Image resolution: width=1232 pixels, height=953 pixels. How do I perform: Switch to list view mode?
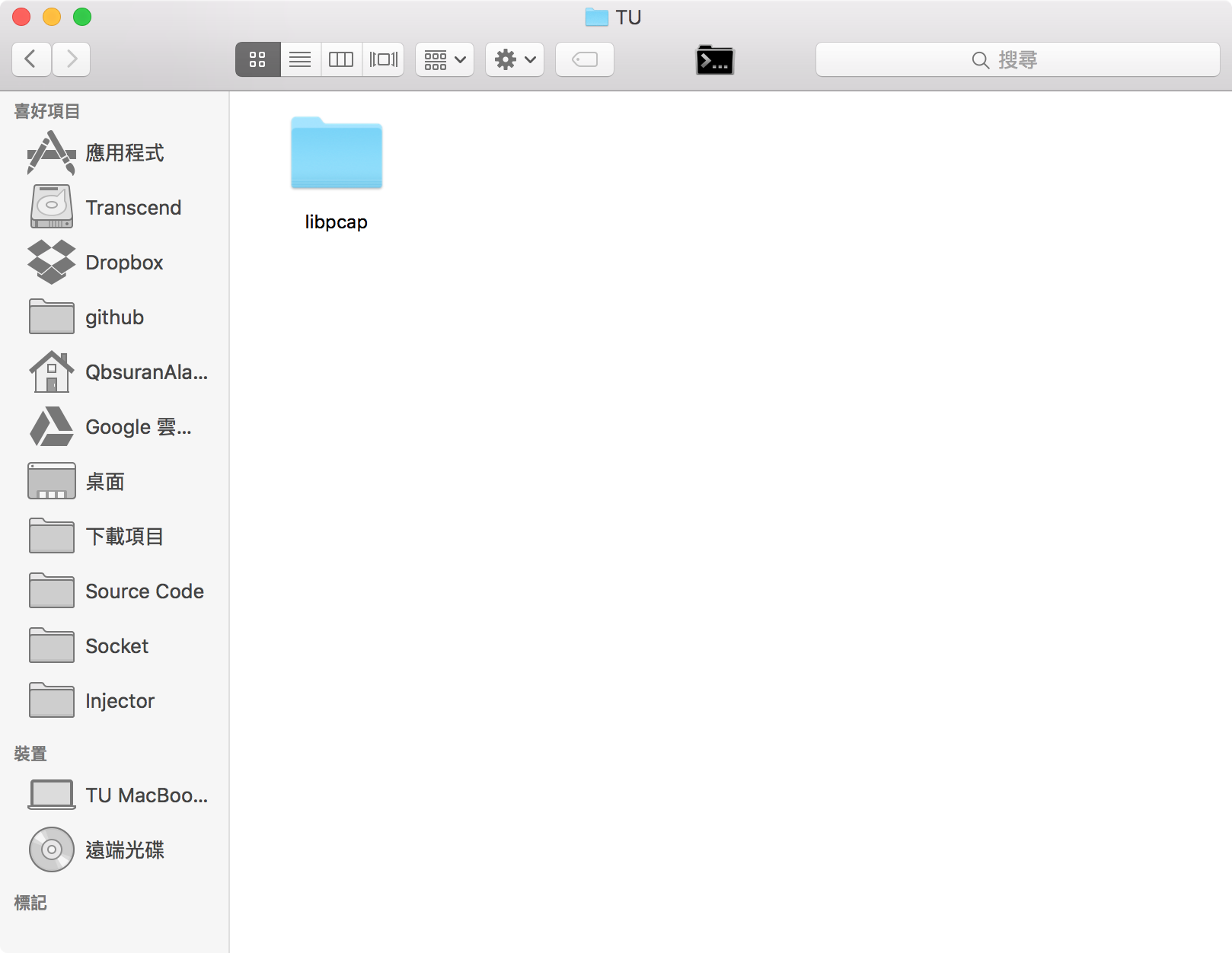pos(300,59)
